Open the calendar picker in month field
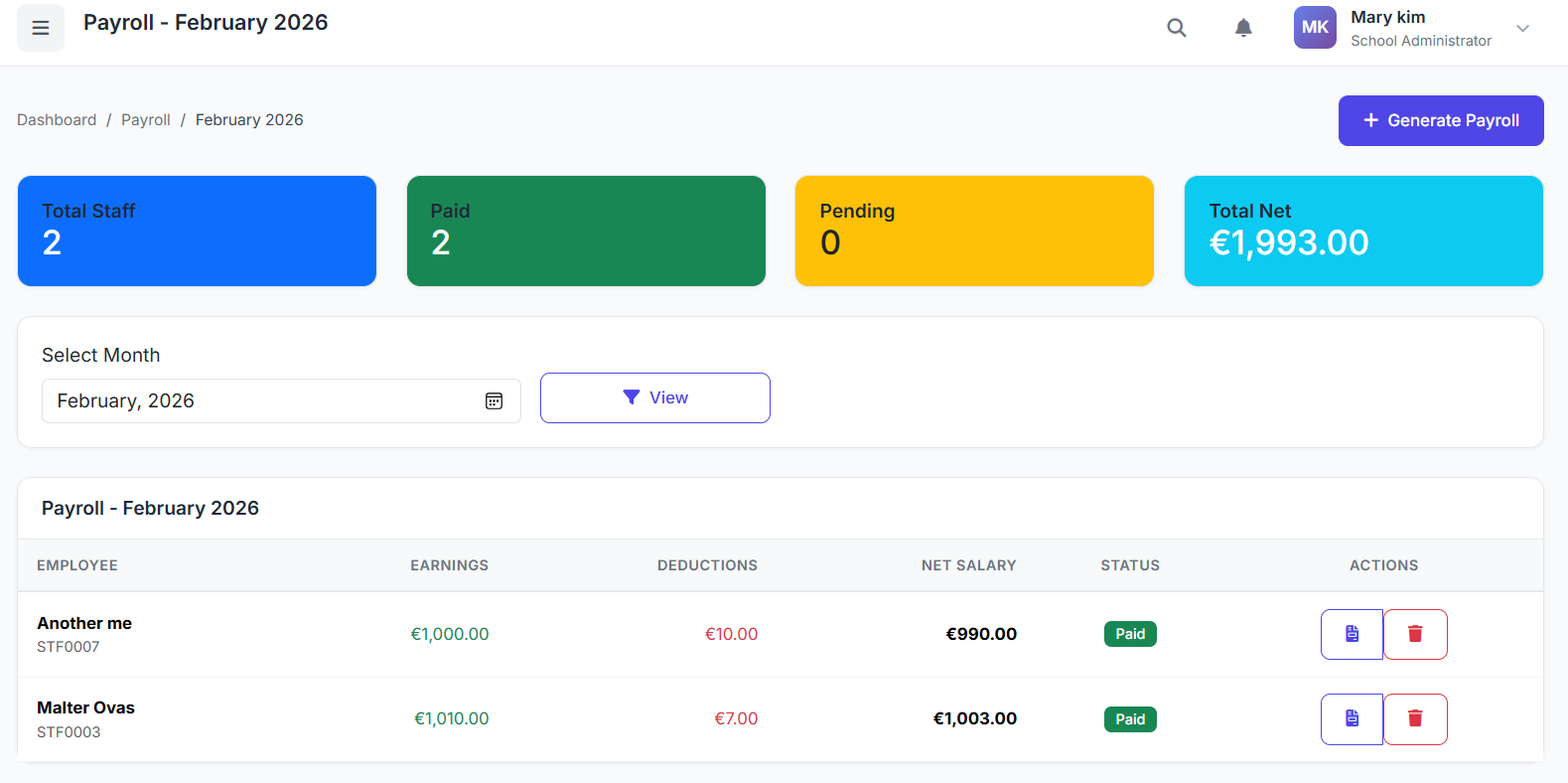 (494, 401)
